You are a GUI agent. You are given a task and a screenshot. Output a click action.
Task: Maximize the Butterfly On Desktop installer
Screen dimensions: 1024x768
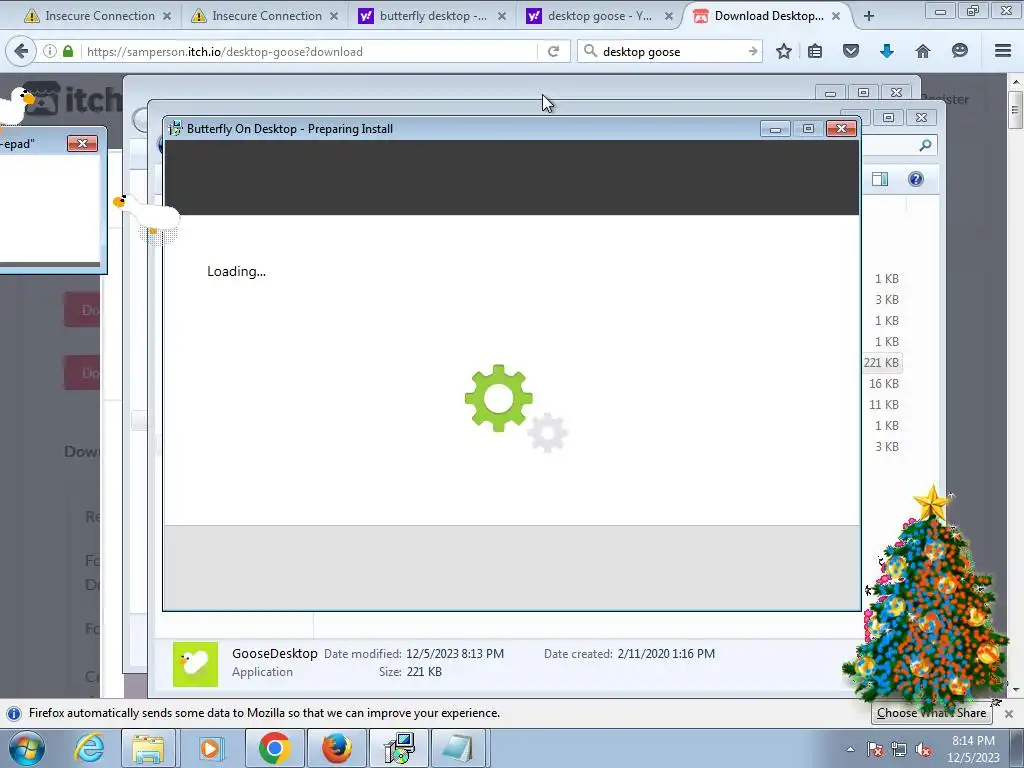[x=808, y=129]
